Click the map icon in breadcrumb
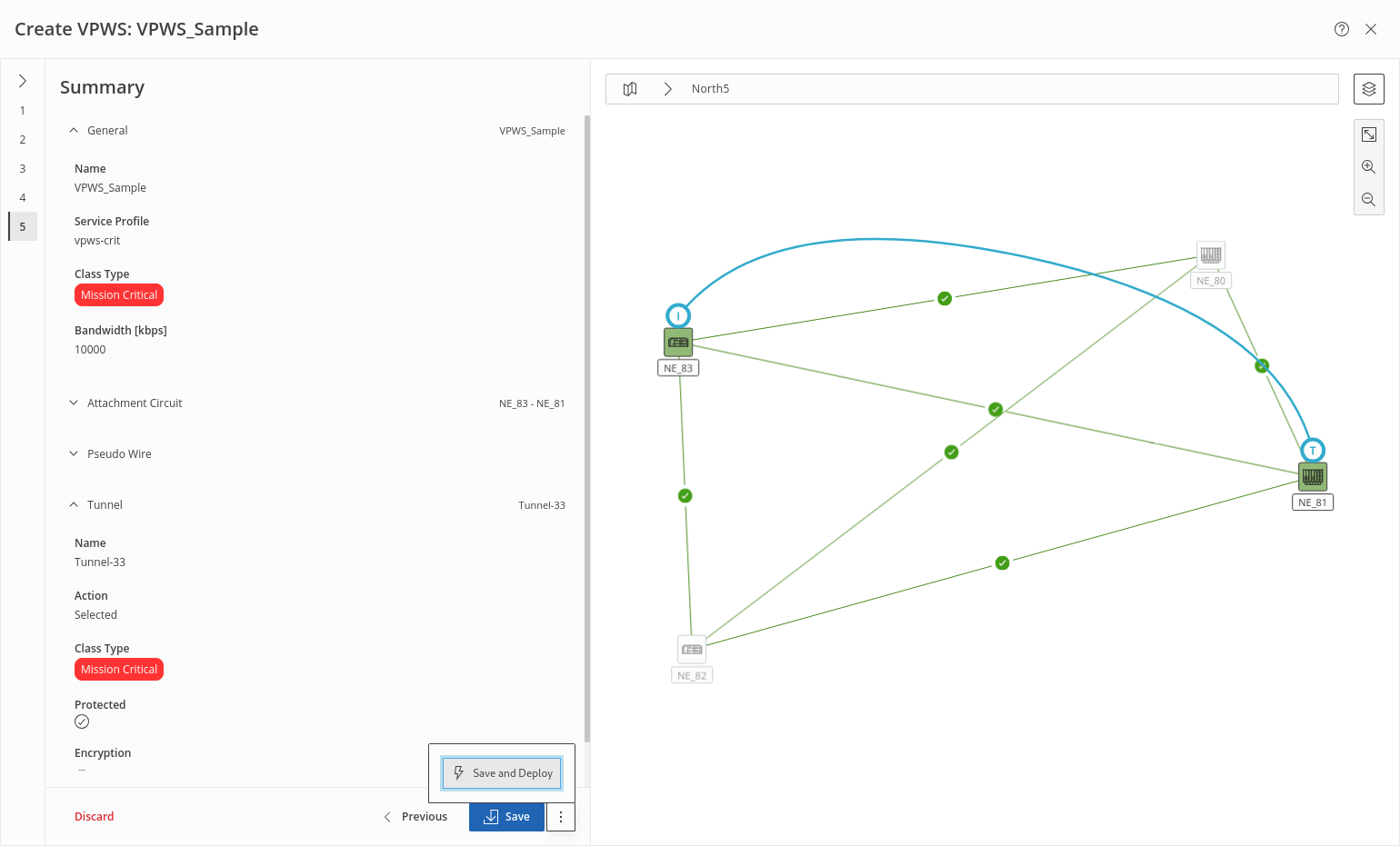 coord(630,89)
